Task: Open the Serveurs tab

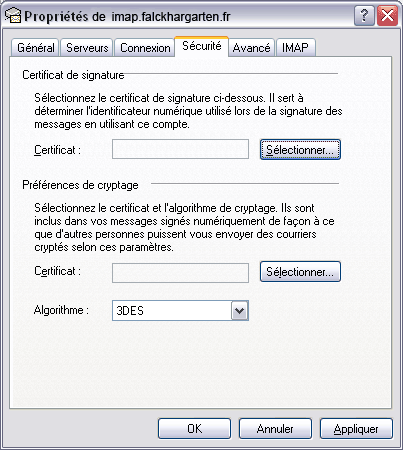Action: [x=87, y=48]
